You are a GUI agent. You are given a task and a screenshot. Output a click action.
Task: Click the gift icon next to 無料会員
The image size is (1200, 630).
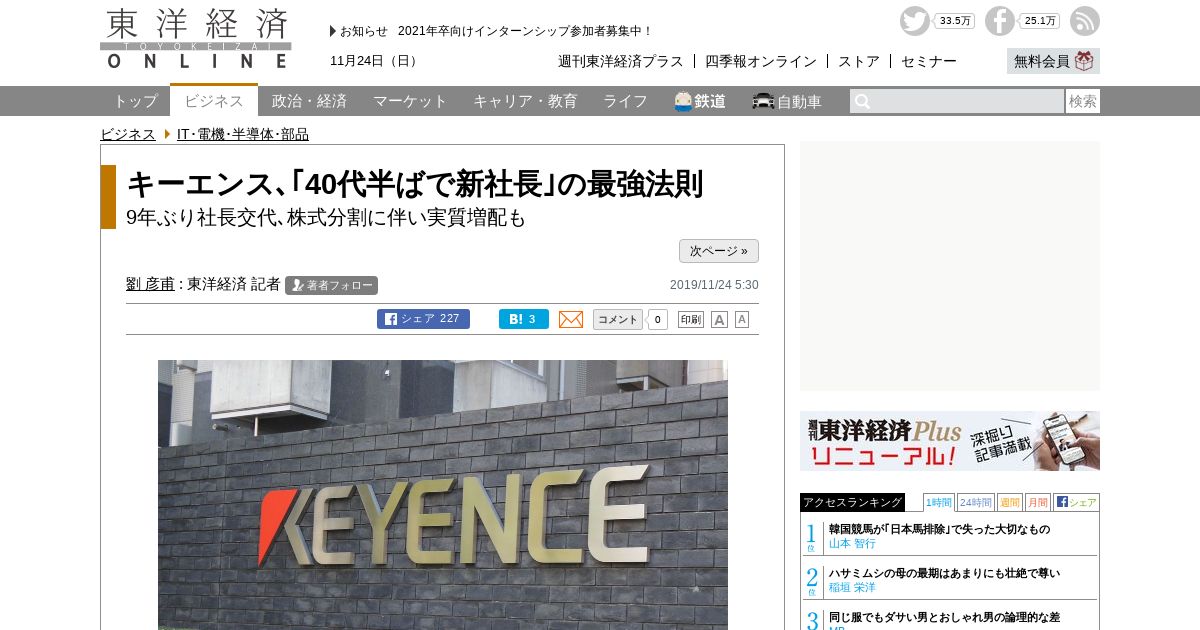coord(1085,61)
